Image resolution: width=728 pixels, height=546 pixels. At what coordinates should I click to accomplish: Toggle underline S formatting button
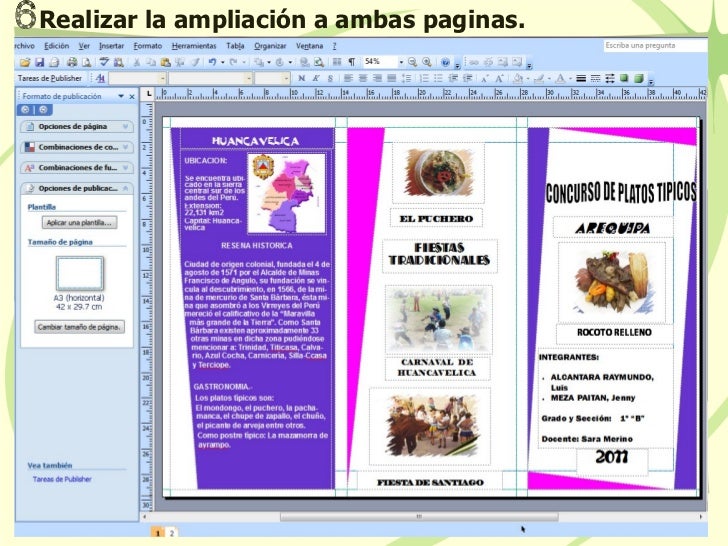click(x=330, y=78)
